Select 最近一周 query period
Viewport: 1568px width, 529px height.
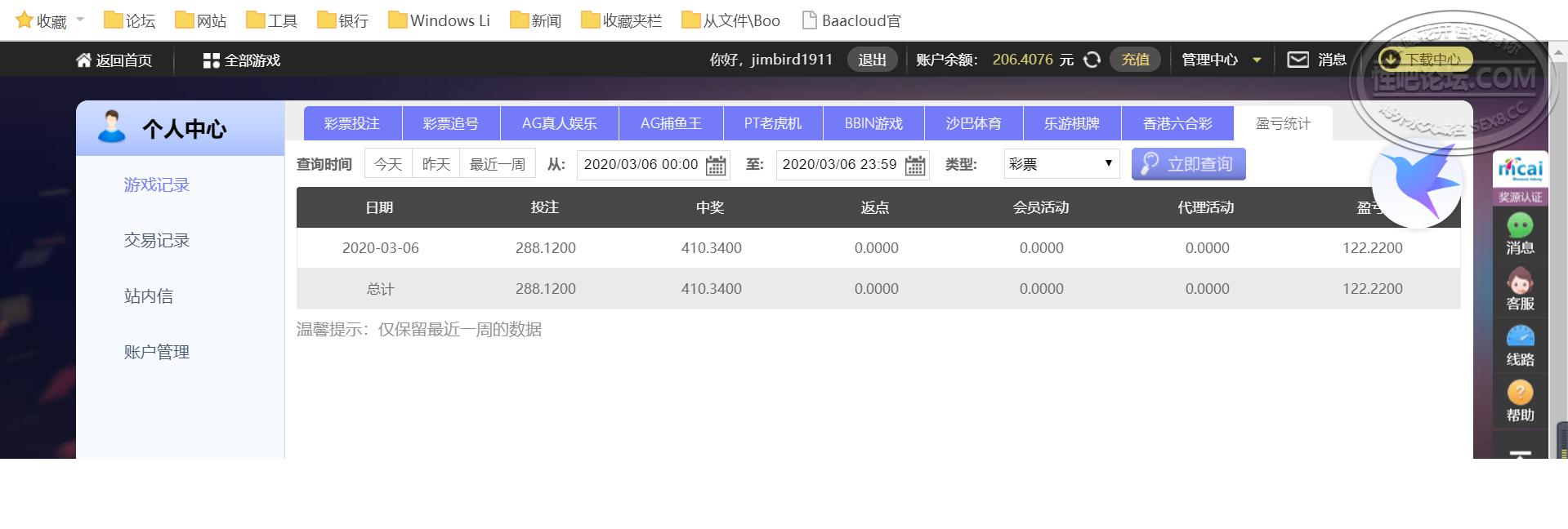point(498,164)
